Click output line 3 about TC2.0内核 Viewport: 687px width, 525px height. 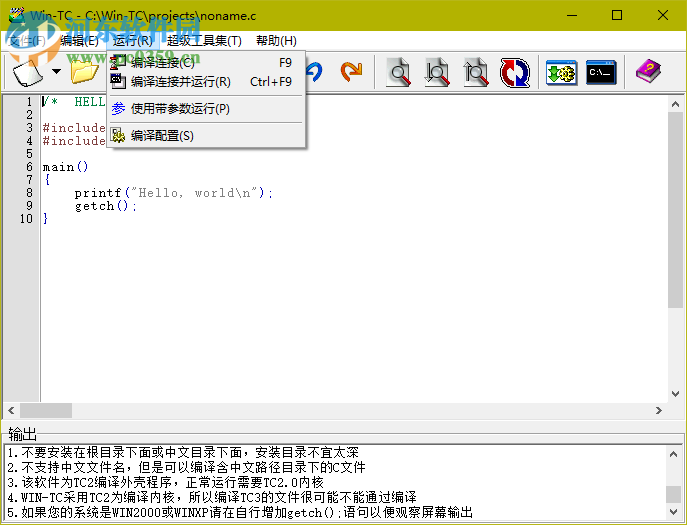pyautogui.click(x=166, y=482)
